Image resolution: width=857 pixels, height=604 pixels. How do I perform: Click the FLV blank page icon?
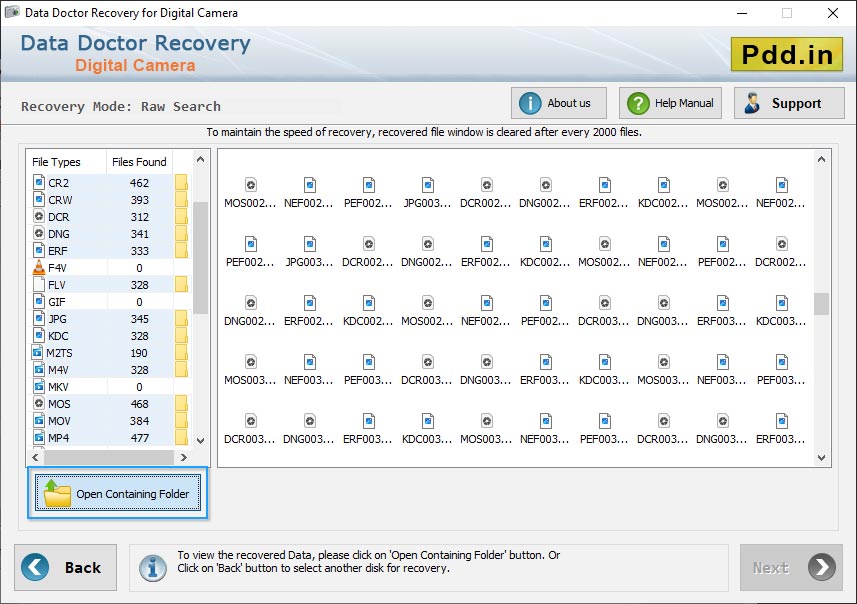click(x=39, y=284)
